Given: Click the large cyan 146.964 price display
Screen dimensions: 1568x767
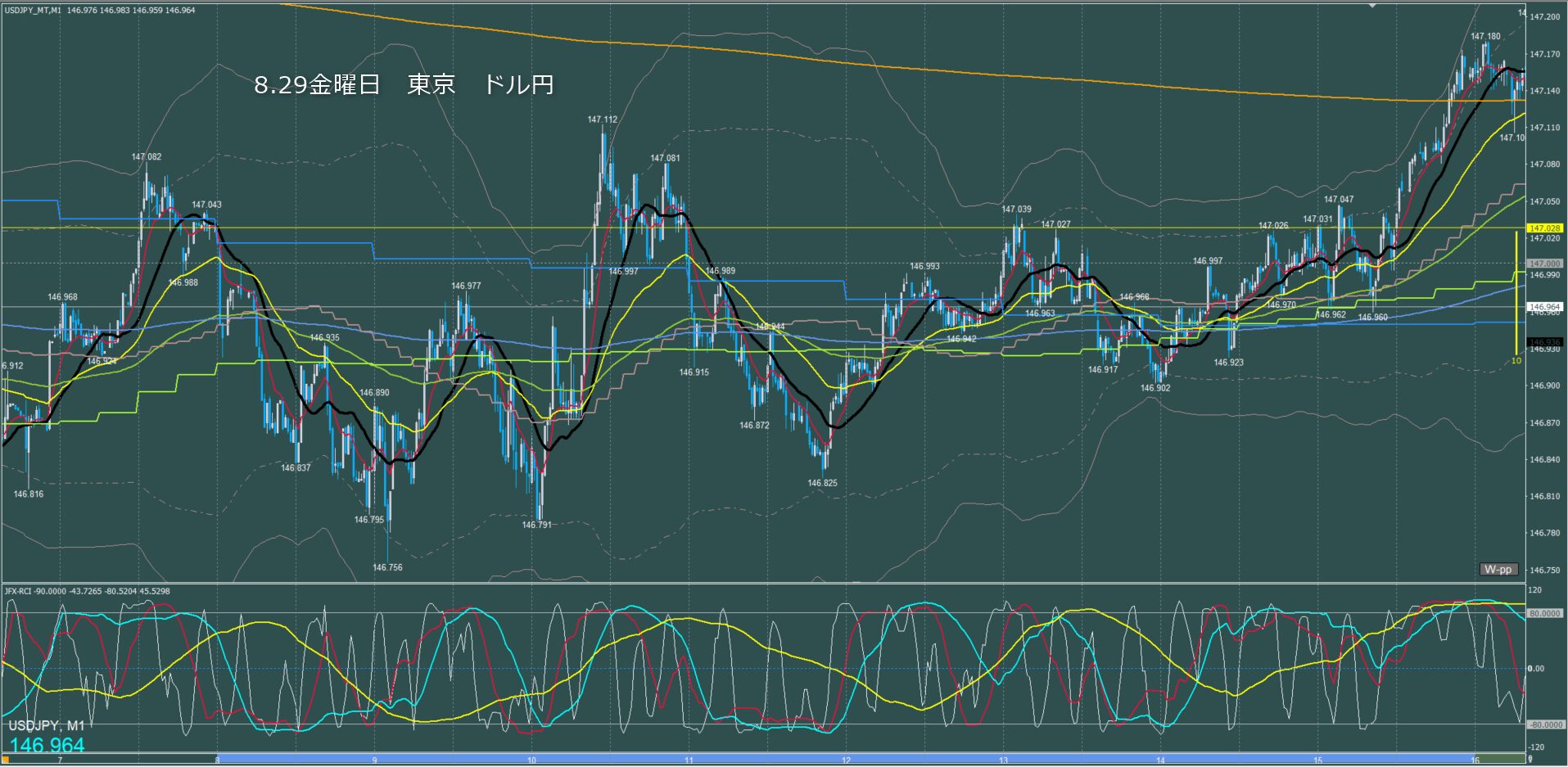Looking at the screenshot, I should (47, 745).
